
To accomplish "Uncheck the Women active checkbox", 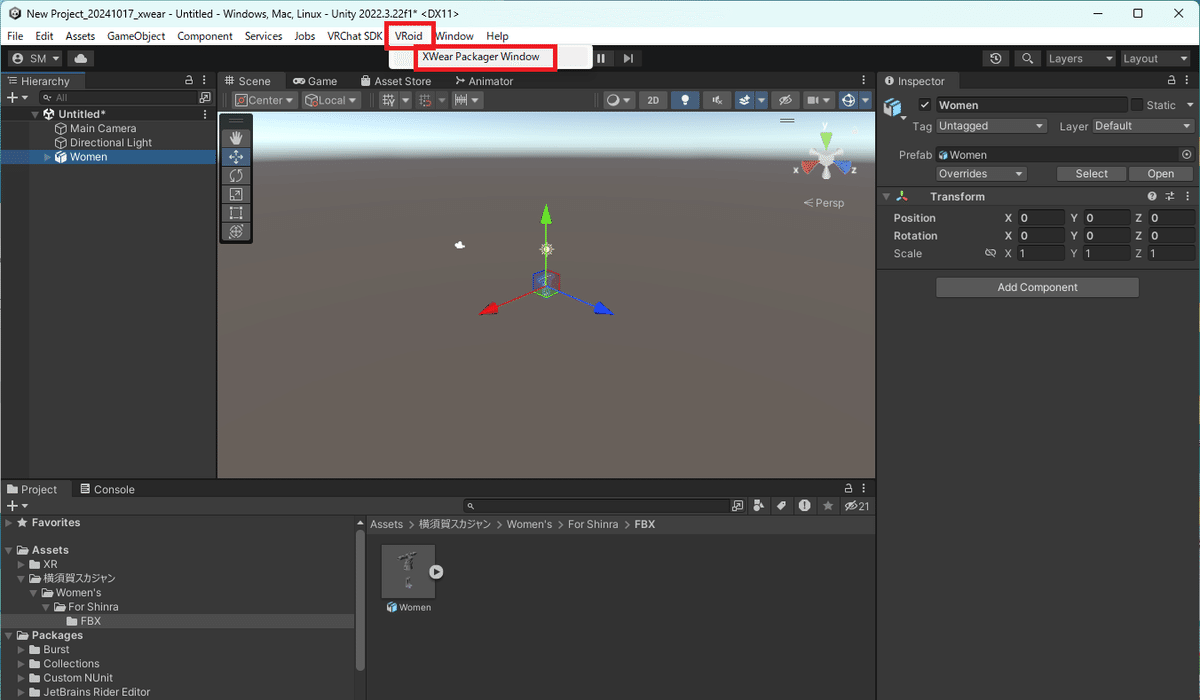I will tap(925, 105).
